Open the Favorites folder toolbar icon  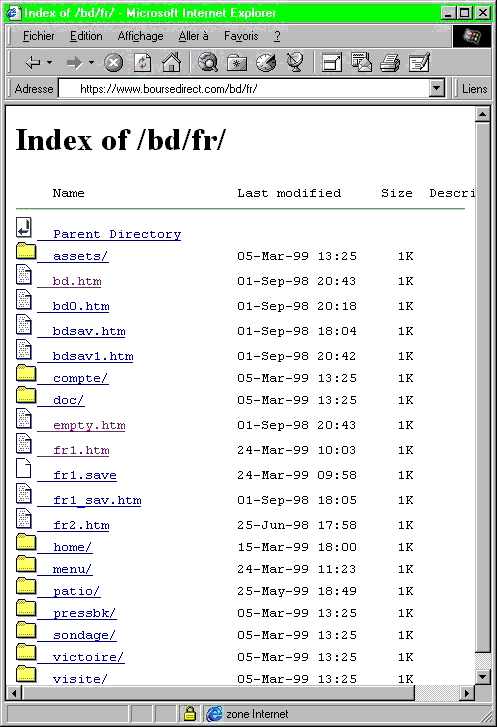[236, 63]
